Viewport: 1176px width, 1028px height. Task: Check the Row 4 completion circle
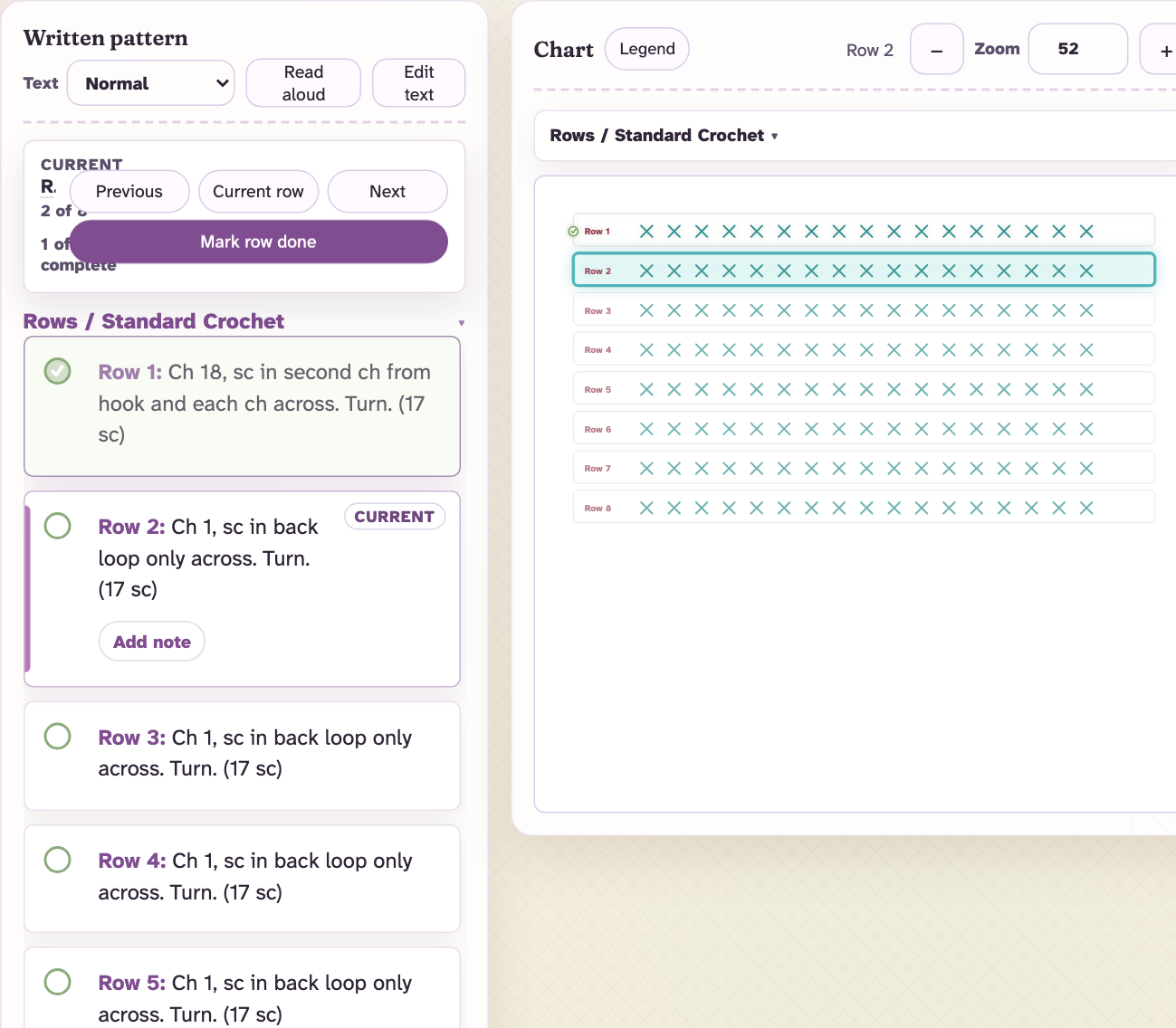(x=58, y=860)
